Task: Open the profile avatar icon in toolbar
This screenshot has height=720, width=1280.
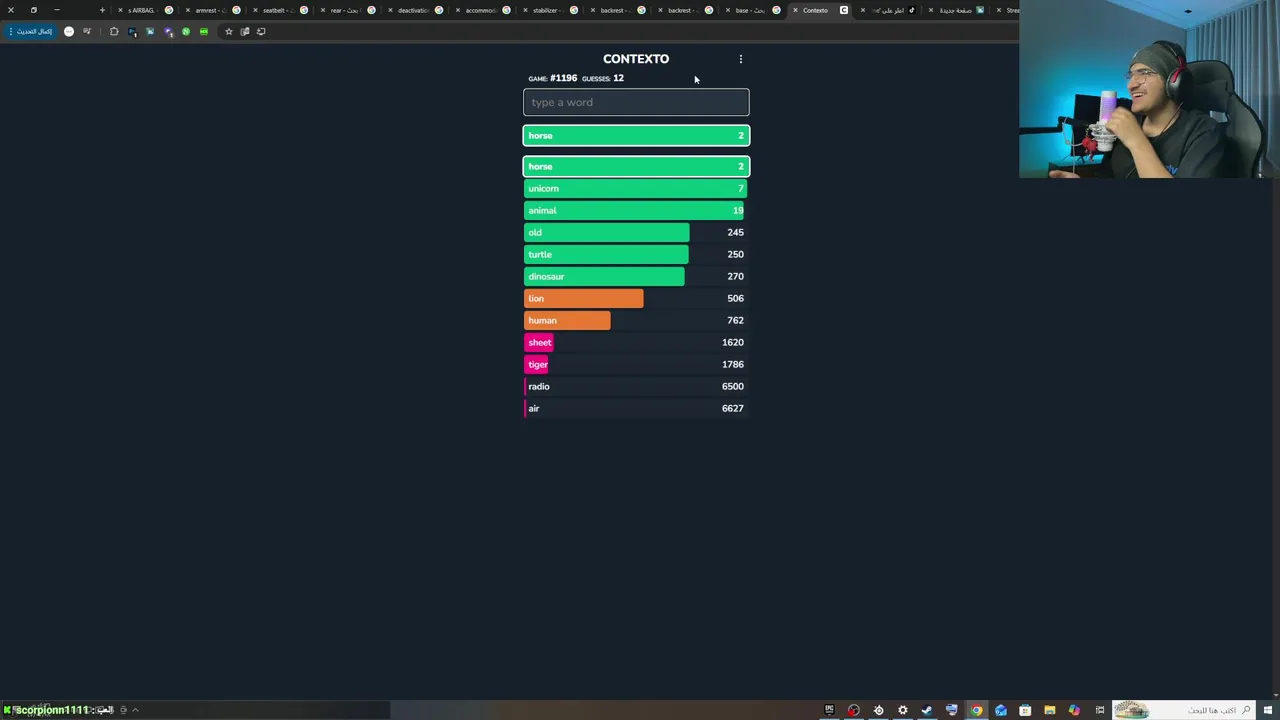Action: point(69,31)
